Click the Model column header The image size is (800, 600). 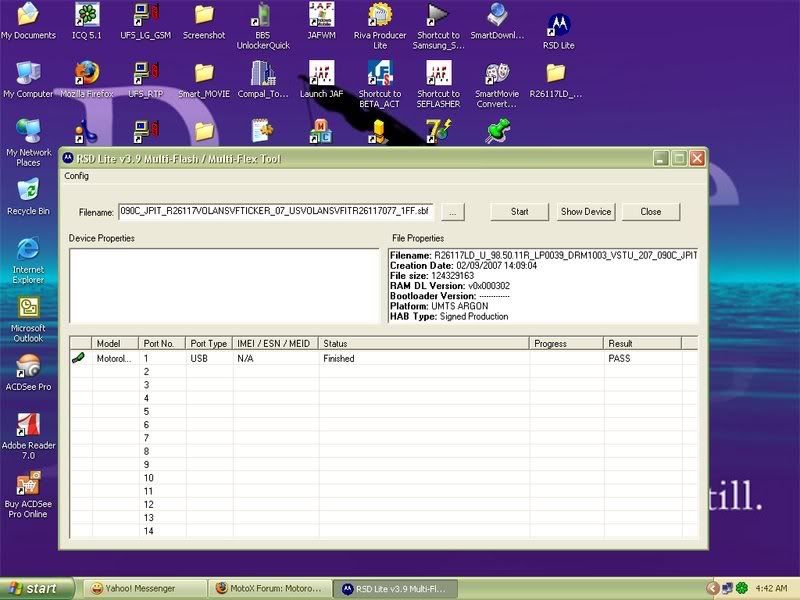[x=115, y=343]
